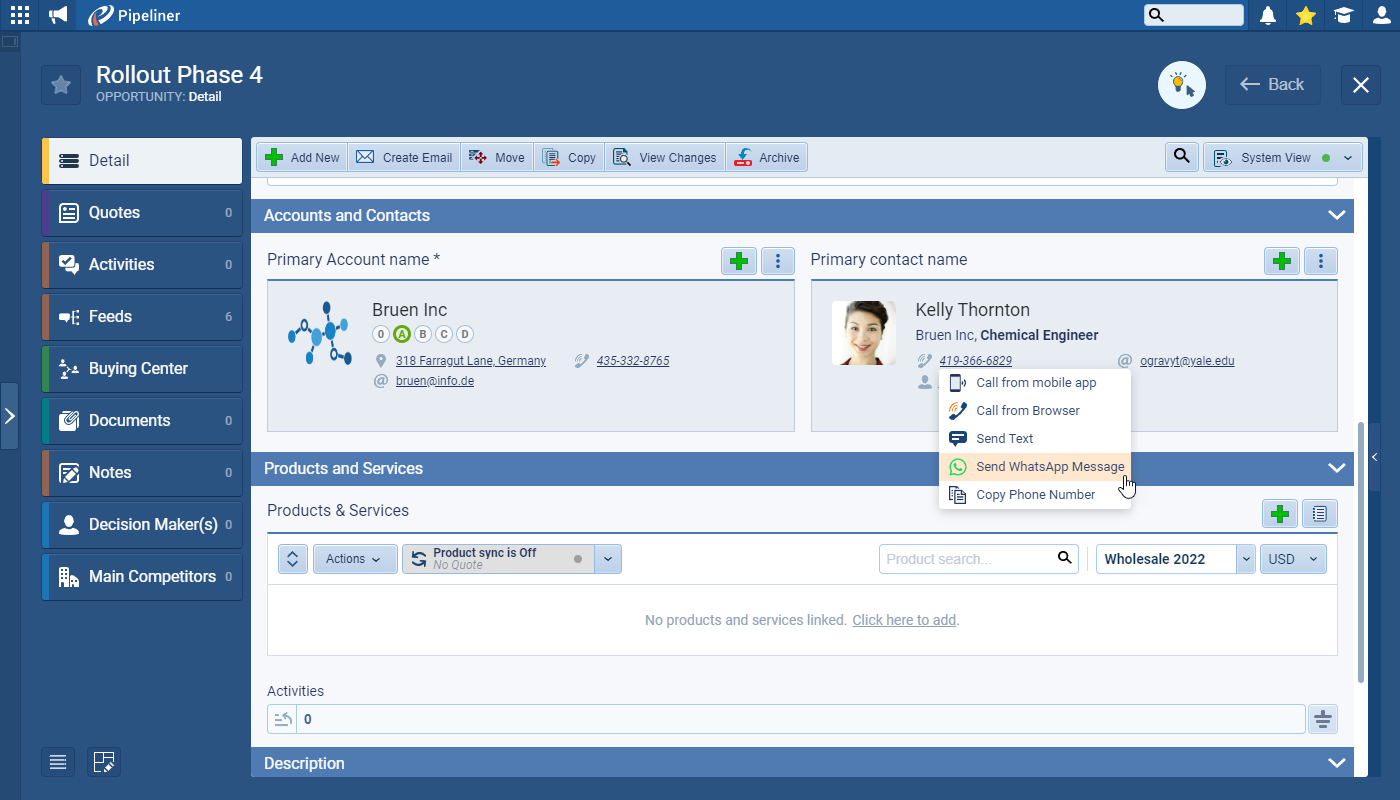The height and width of the screenshot is (800, 1400).
Task: Expand the USD currency dropdown
Action: (1293, 559)
